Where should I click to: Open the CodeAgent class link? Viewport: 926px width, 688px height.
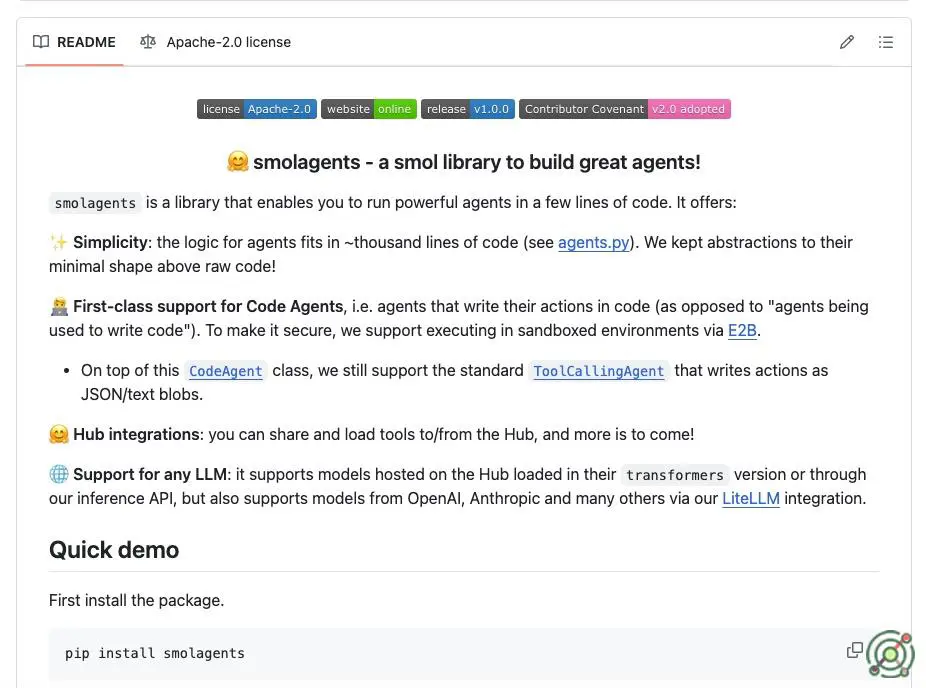tap(226, 371)
